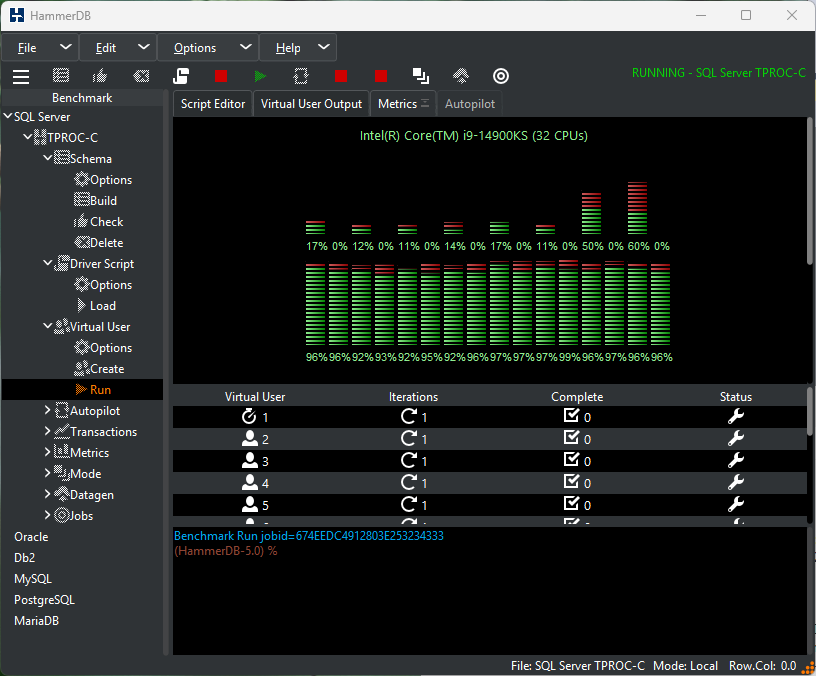
Task: Expand the Transactions tree node
Action: pyautogui.click(x=47, y=431)
